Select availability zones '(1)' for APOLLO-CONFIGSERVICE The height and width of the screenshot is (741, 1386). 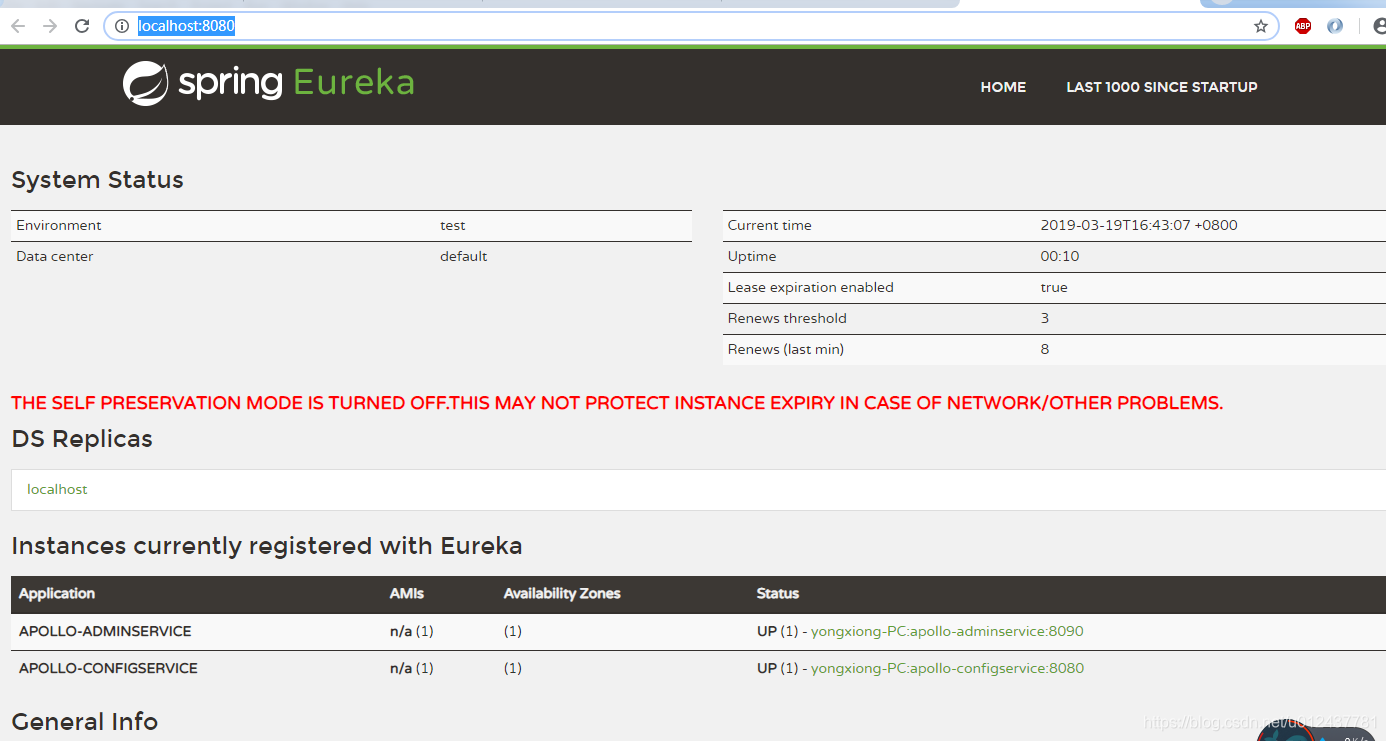pos(513,668)
